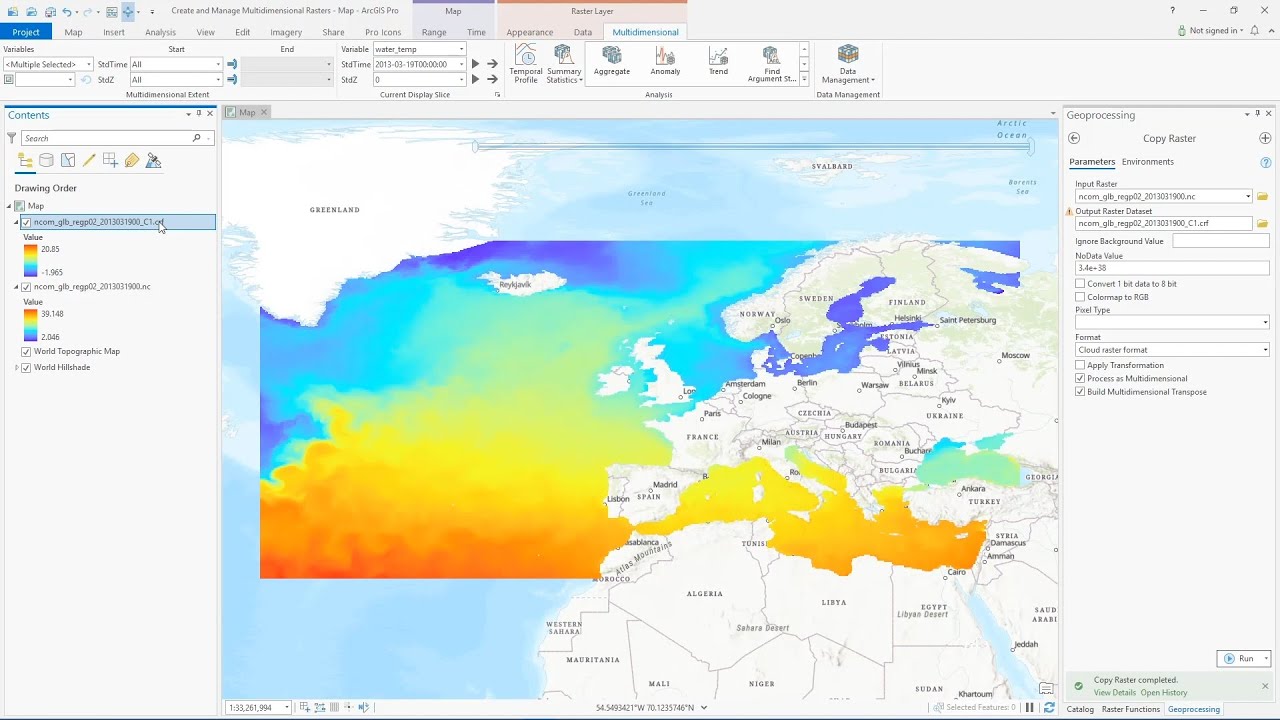Image resolution: width=1280 pixels, height=720 pixels.
Task: Open the Project tab
Action: (x=26, y=32)
